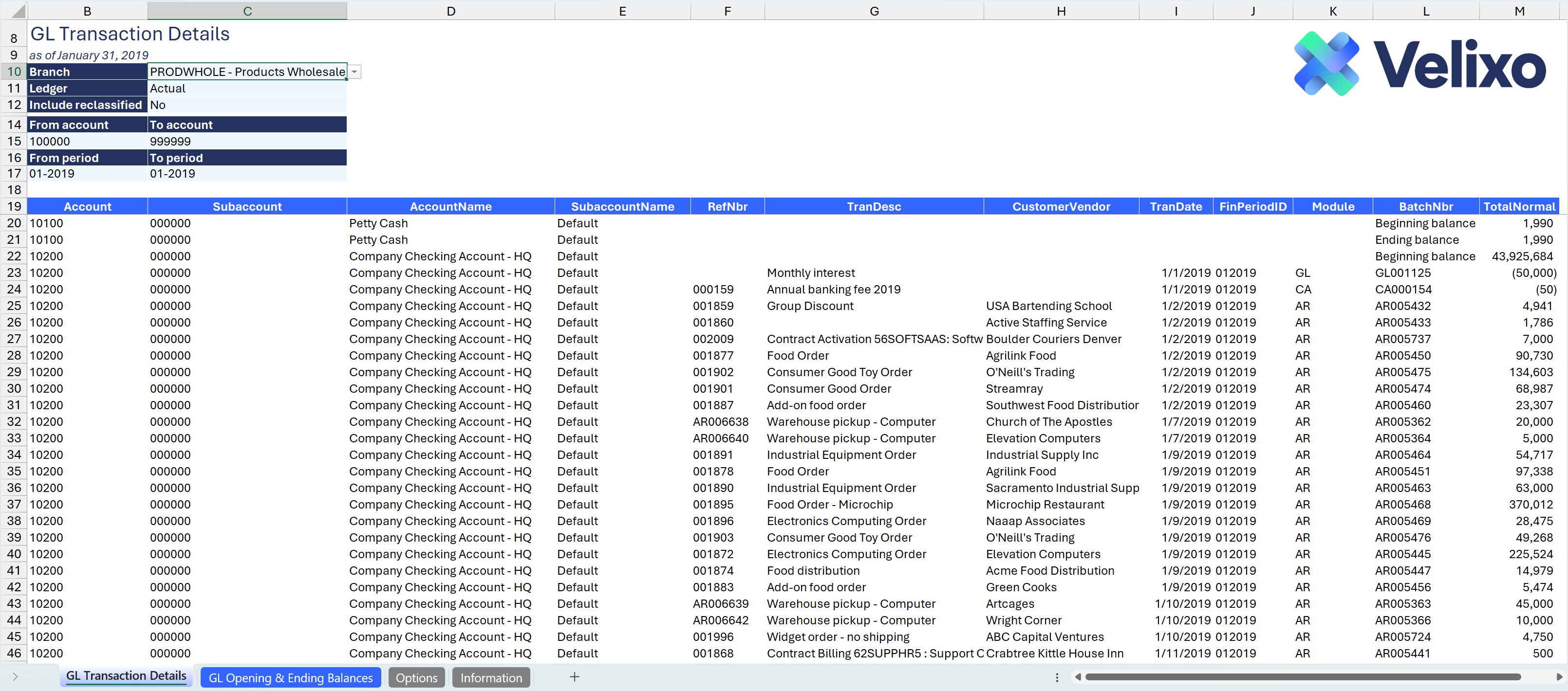The width and height of the screenshot is (1568, 691).
Task: Click the To period cell 01-2019
Action: coord(247,174)
